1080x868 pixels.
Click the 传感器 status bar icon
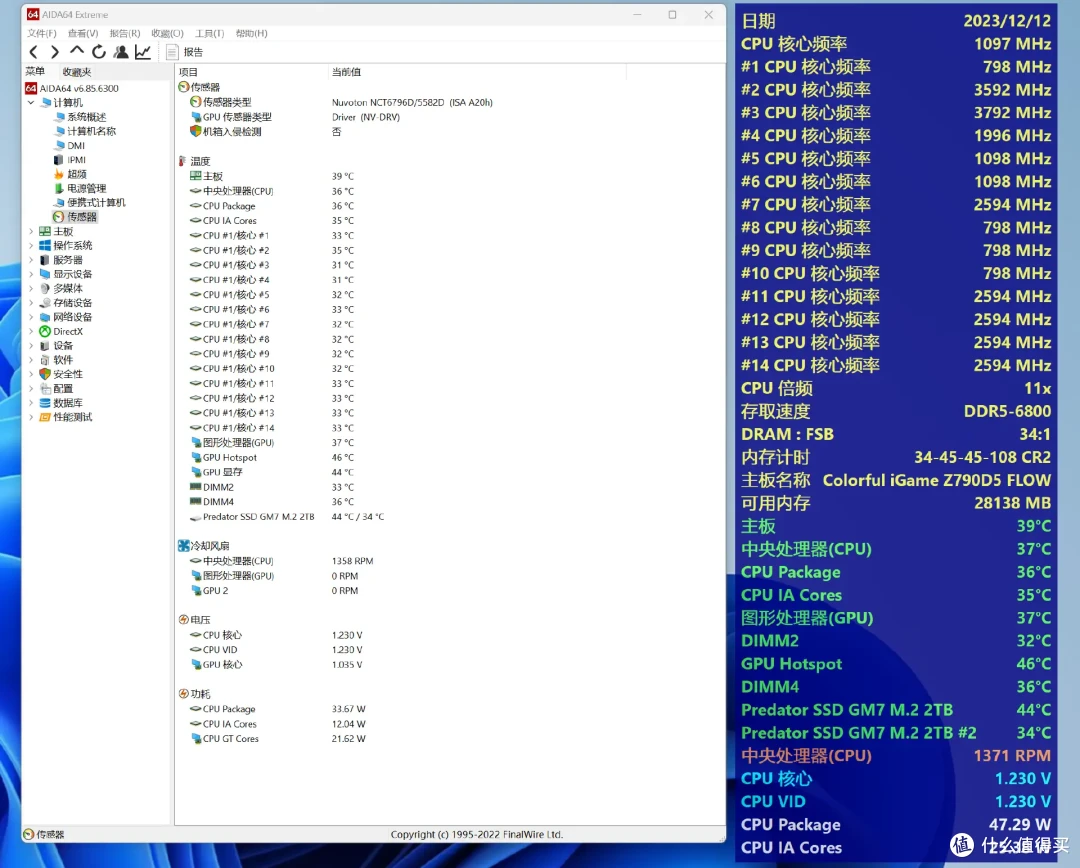[28, 834]
